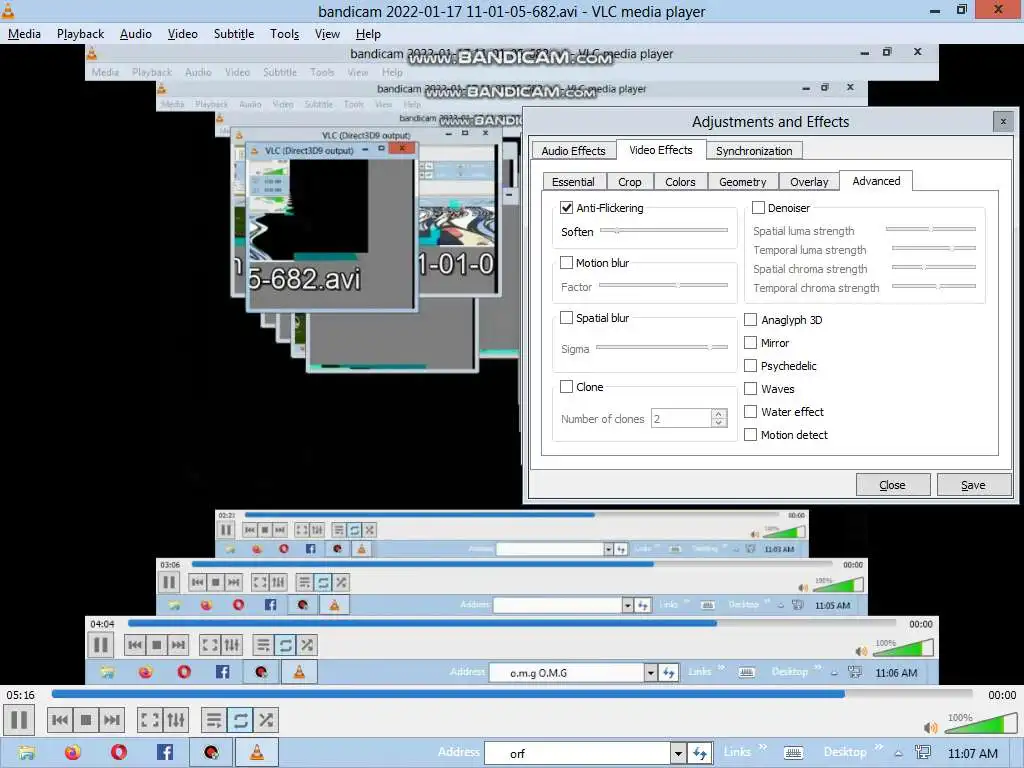Click the Close button in Adjustments and Effects
This screenshot has height=768, width=1024.
(893, 485)
